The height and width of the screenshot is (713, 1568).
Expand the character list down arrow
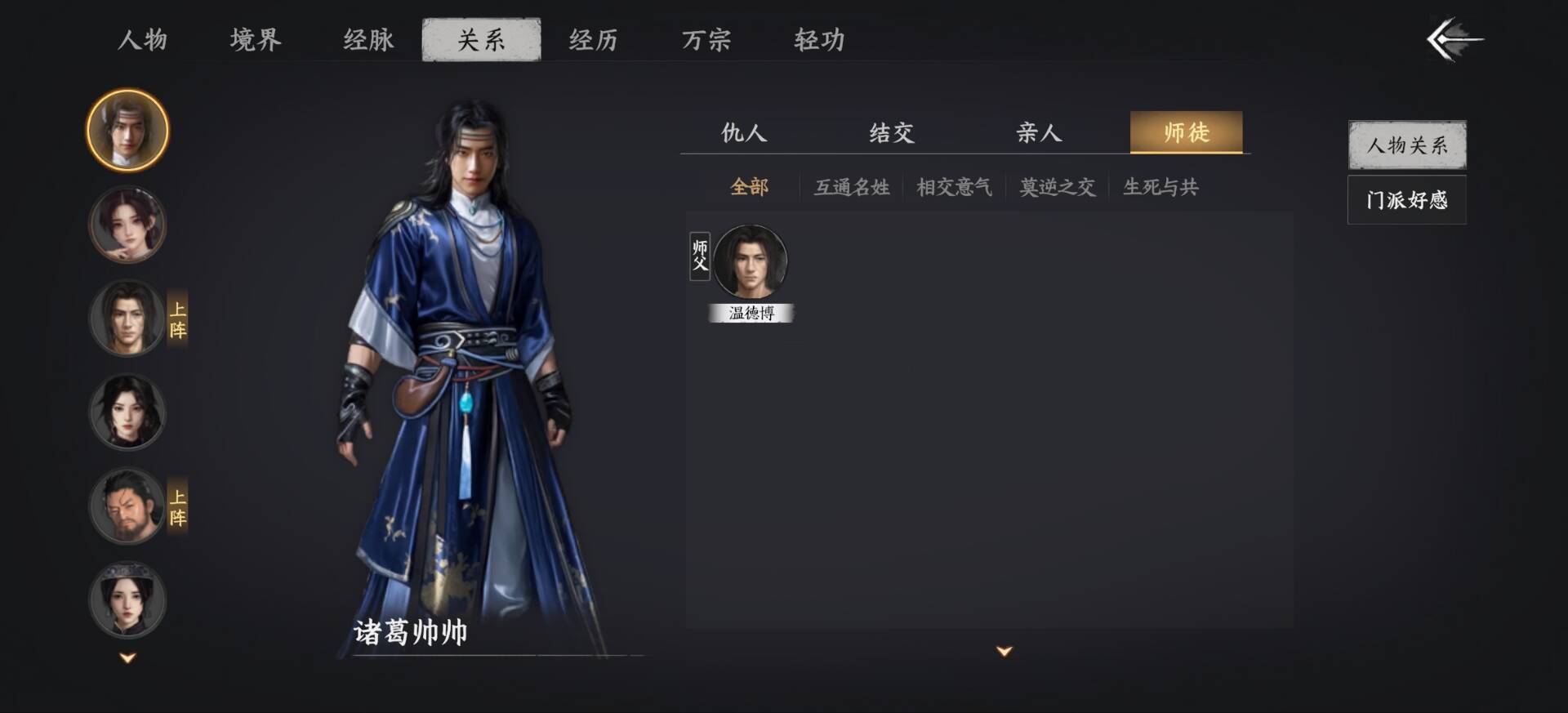[127, 657]
